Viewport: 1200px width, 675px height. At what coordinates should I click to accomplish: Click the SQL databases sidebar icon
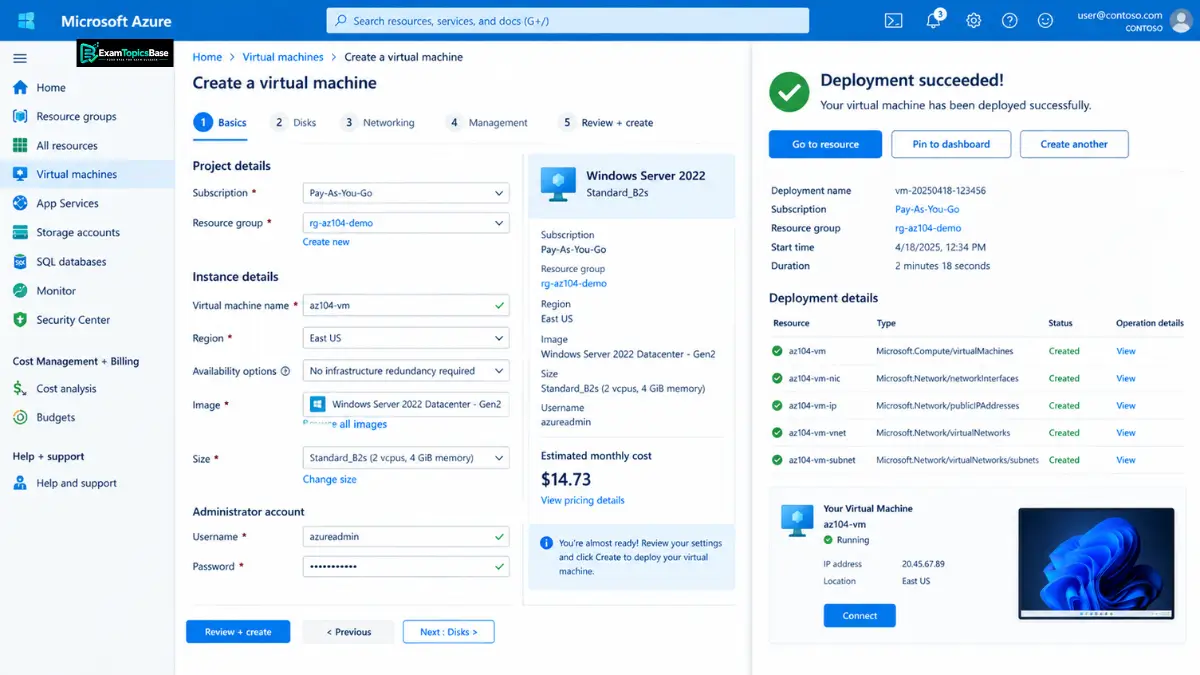click(20, 261)
